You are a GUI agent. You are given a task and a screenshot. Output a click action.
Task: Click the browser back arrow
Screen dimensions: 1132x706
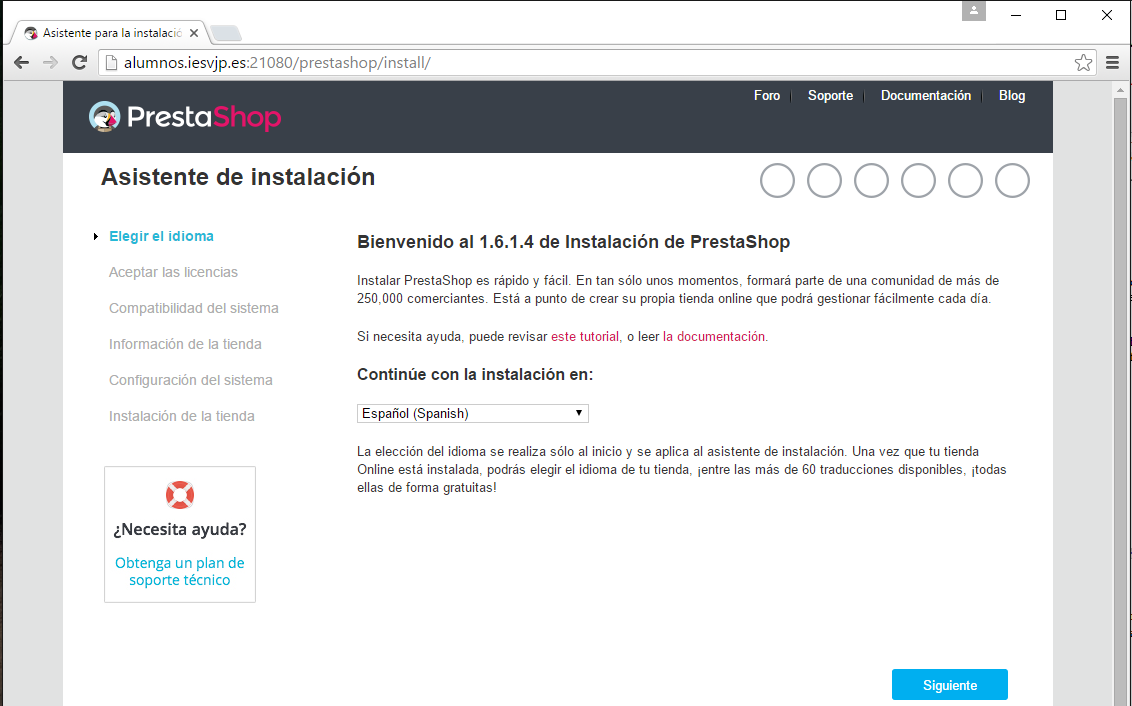click(x=21, y=63)
